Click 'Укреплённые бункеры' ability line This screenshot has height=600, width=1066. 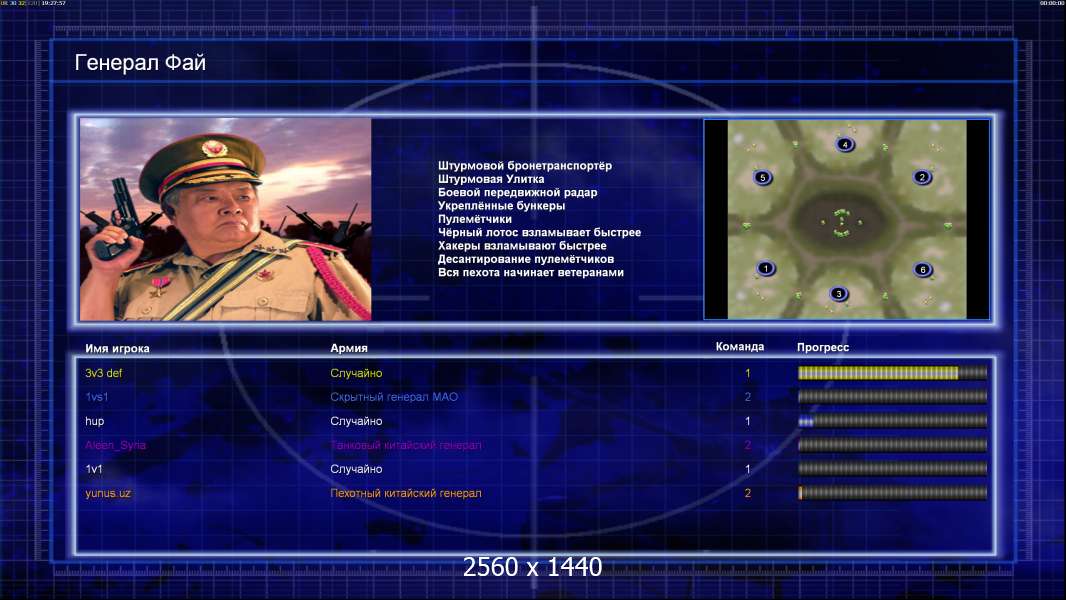pyautogui.click(x=502, y=206)
